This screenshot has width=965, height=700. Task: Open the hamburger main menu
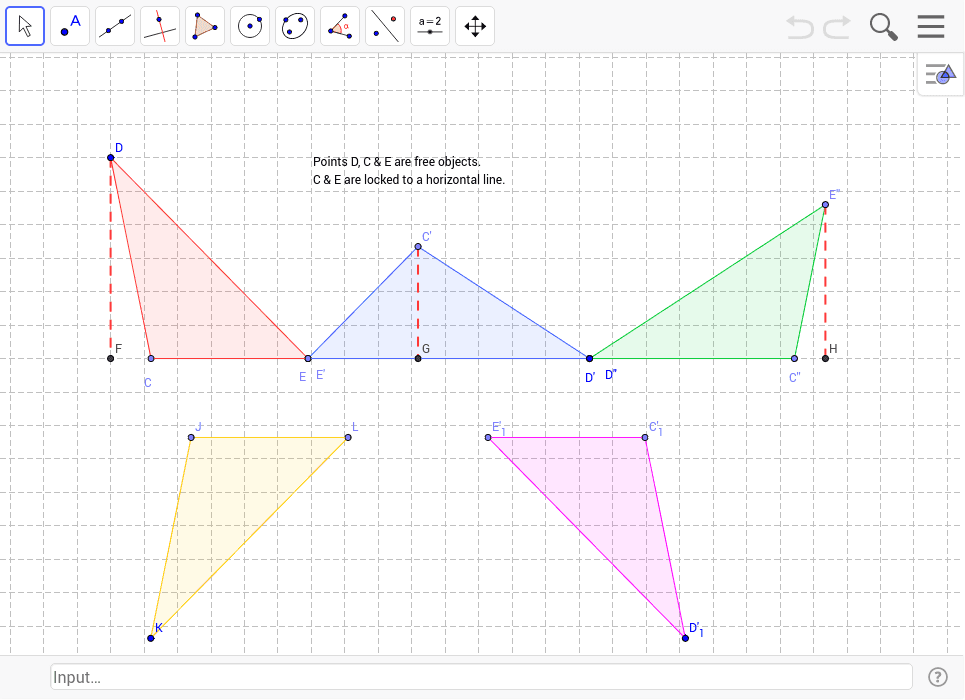click(931, 26)
